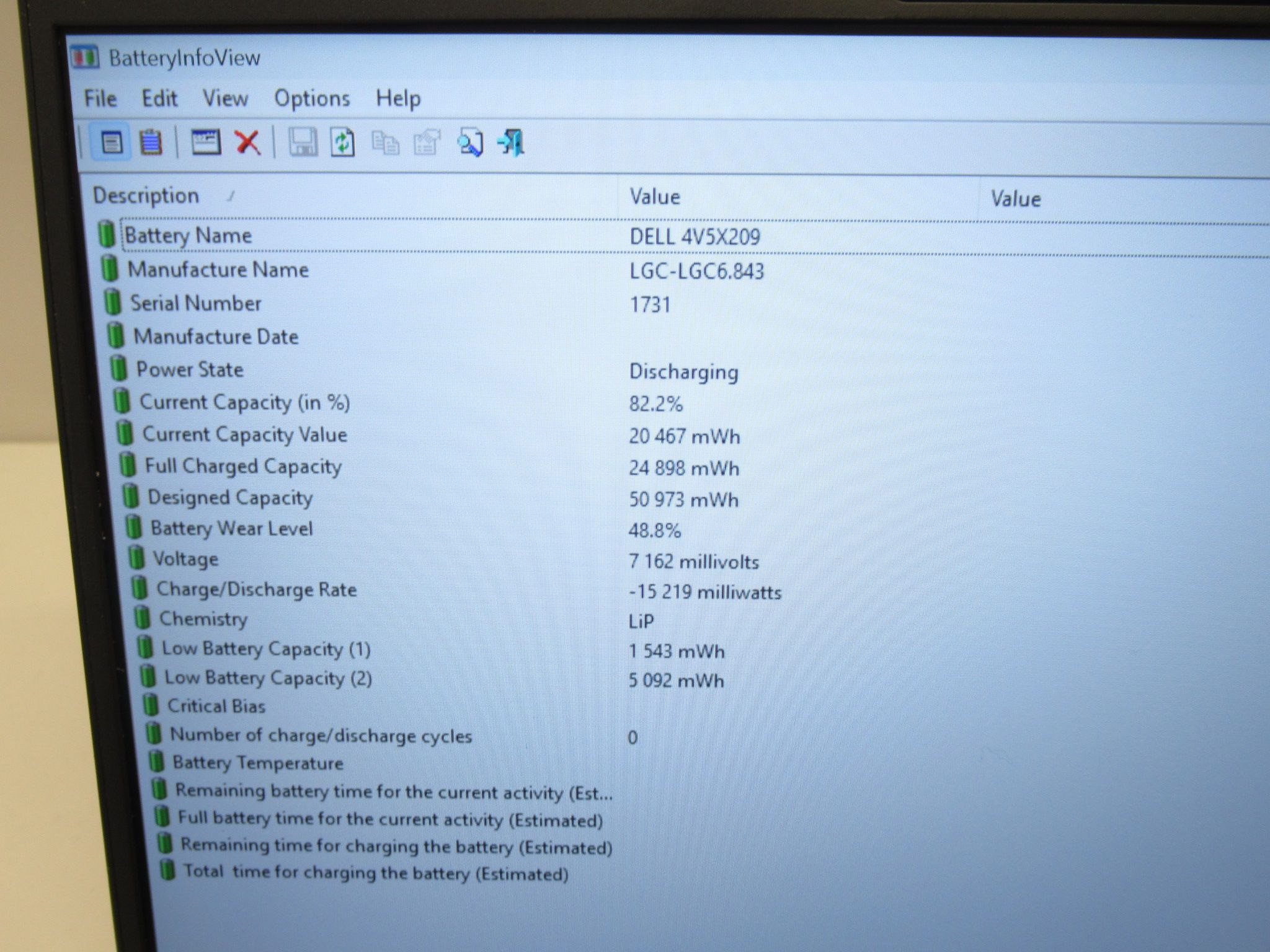1270x952 pixels.
Task: Click the 5 092 mWh value
Action: pos(676,681)
